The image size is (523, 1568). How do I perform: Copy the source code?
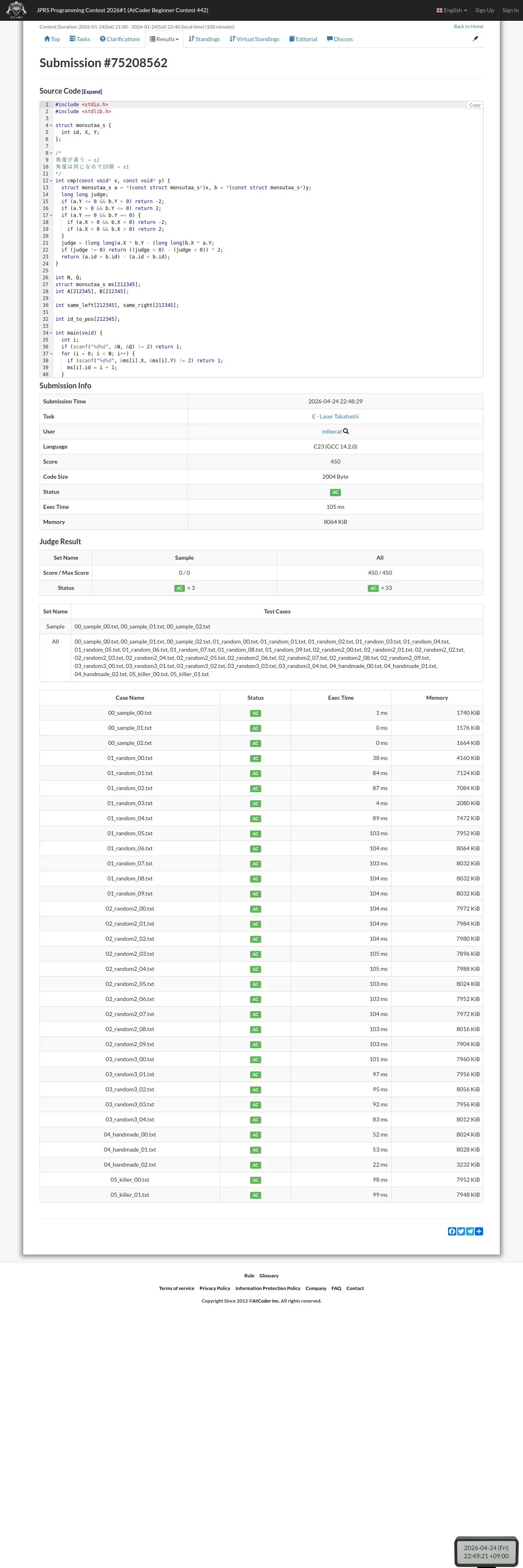[x=475, y=105]
